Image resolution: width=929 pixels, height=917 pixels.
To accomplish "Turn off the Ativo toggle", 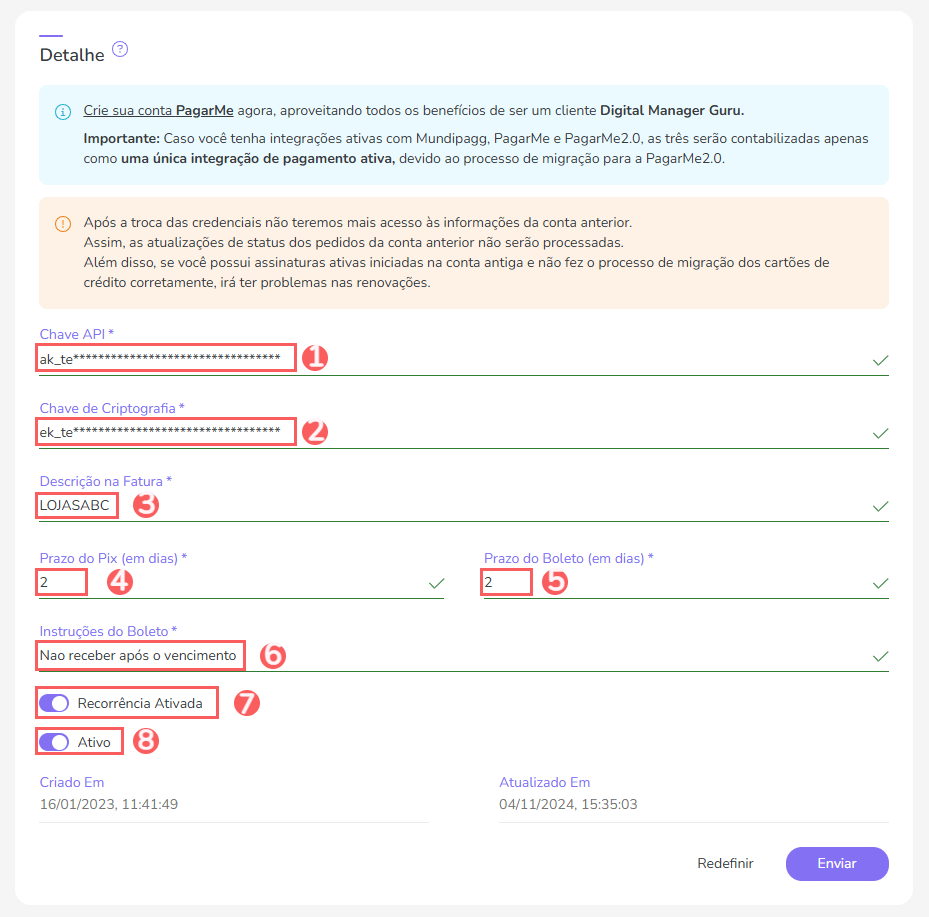I will click(x=54, y=740).
